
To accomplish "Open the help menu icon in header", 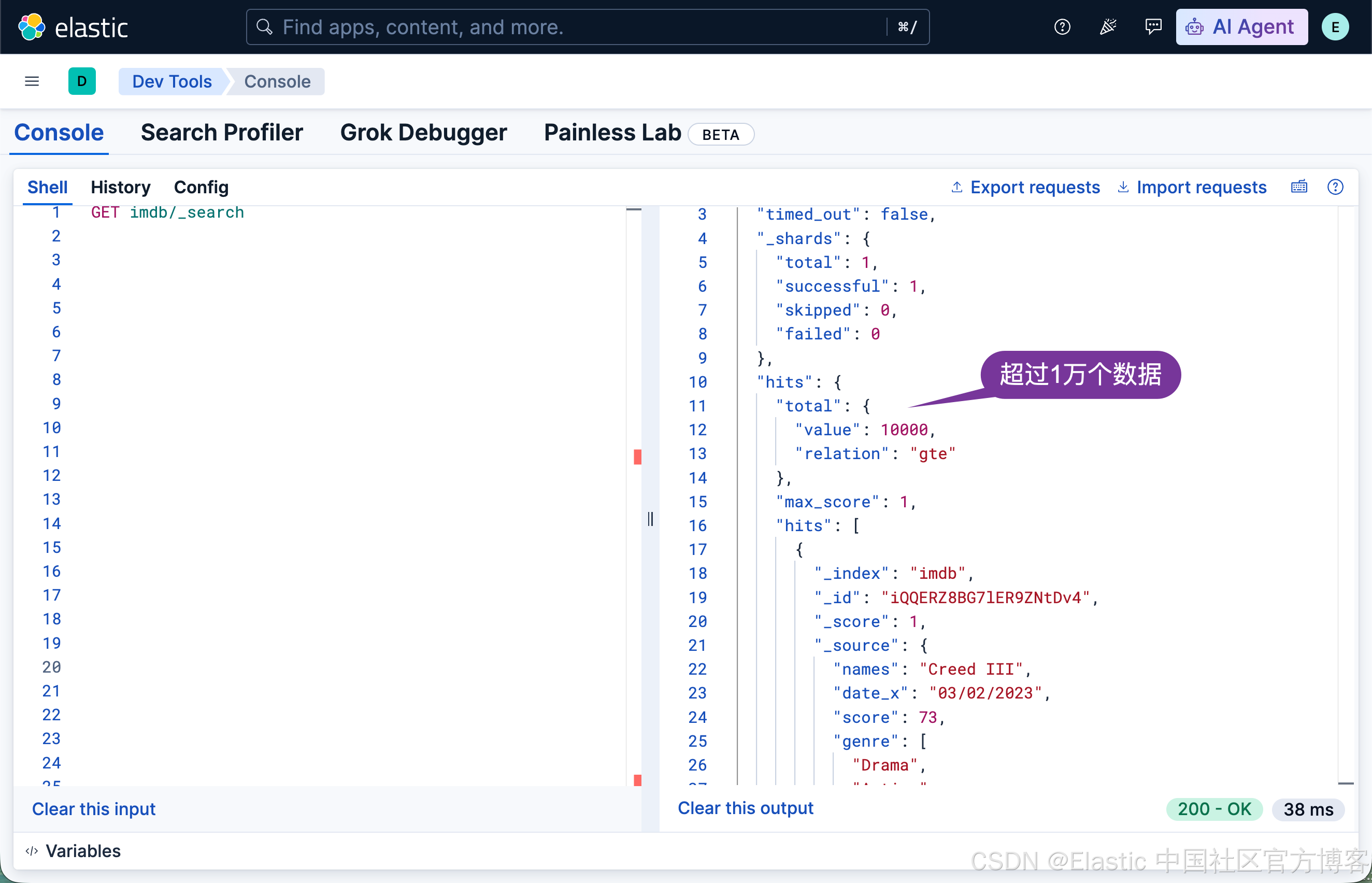I will (x=1062, y=27).
